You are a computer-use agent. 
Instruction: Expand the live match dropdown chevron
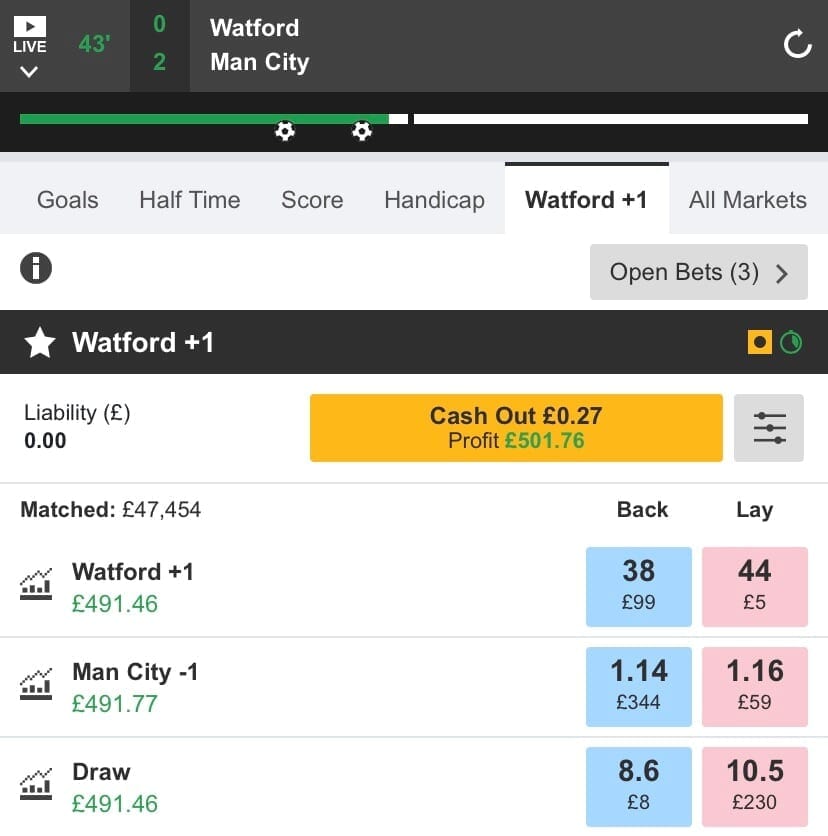point(29,71)
